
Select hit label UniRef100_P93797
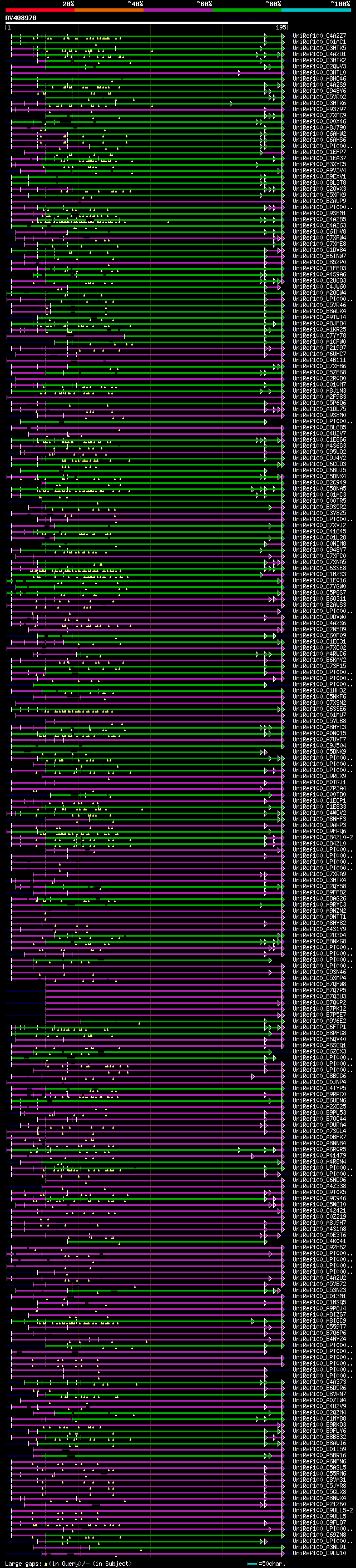[x=319, y=110]
